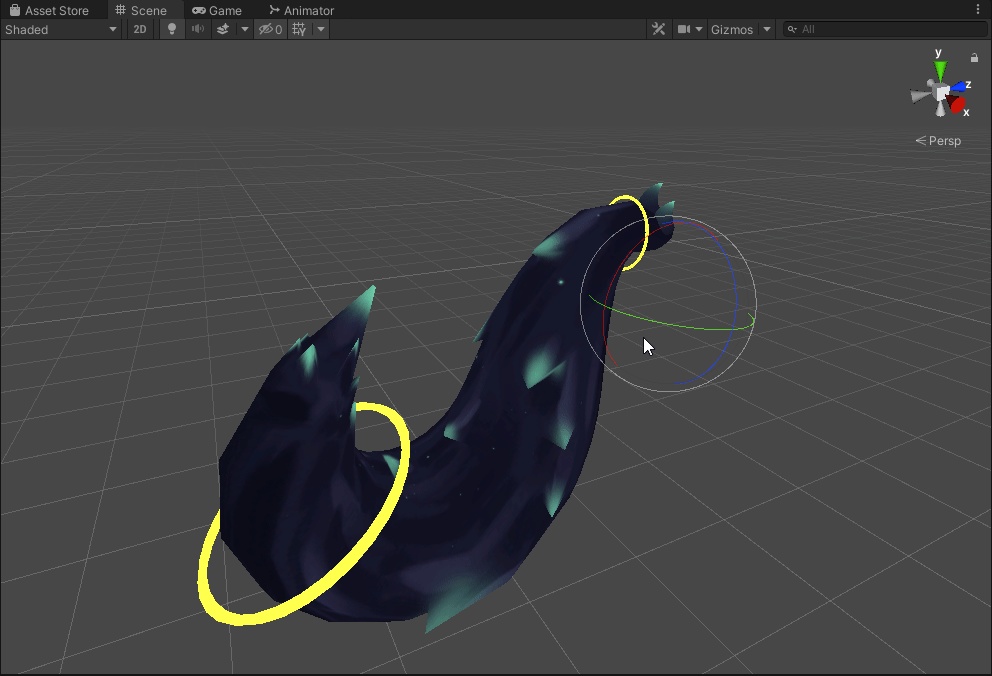The image size is (992, 676).
Task: Toggle scene lighting with the bulb icon
Action: click(171, 29)
